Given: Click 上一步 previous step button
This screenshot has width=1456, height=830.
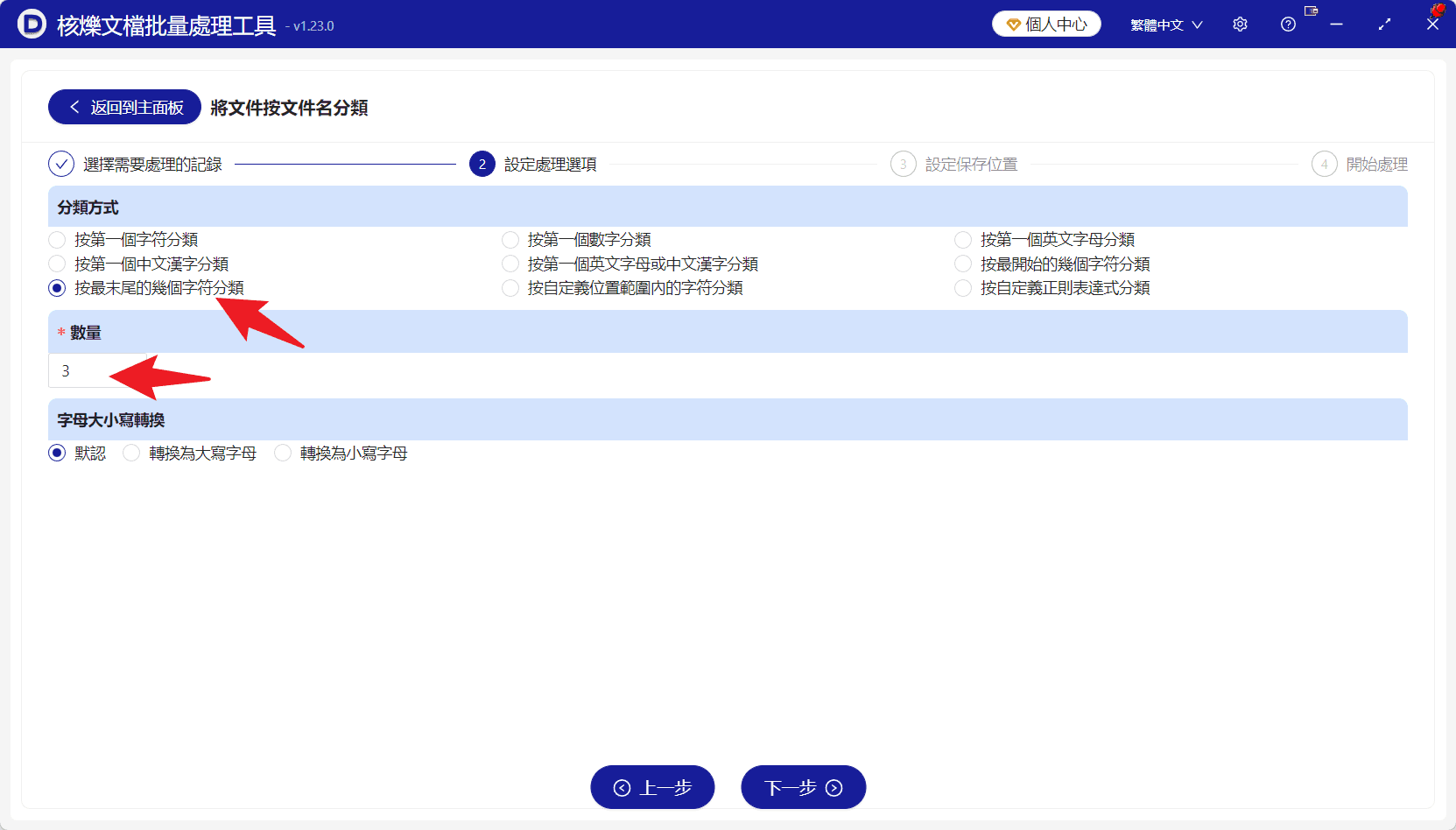Looking at the screenshot, I should click(x=652, y=787).
